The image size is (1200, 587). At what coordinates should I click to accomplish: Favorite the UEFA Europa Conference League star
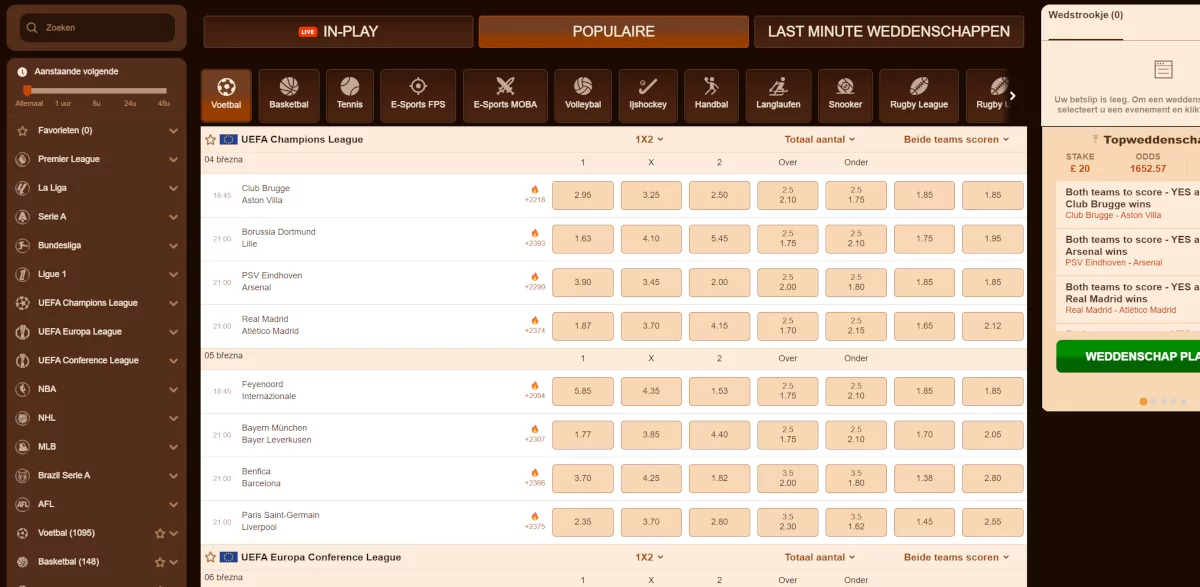(x=211, y=557)
